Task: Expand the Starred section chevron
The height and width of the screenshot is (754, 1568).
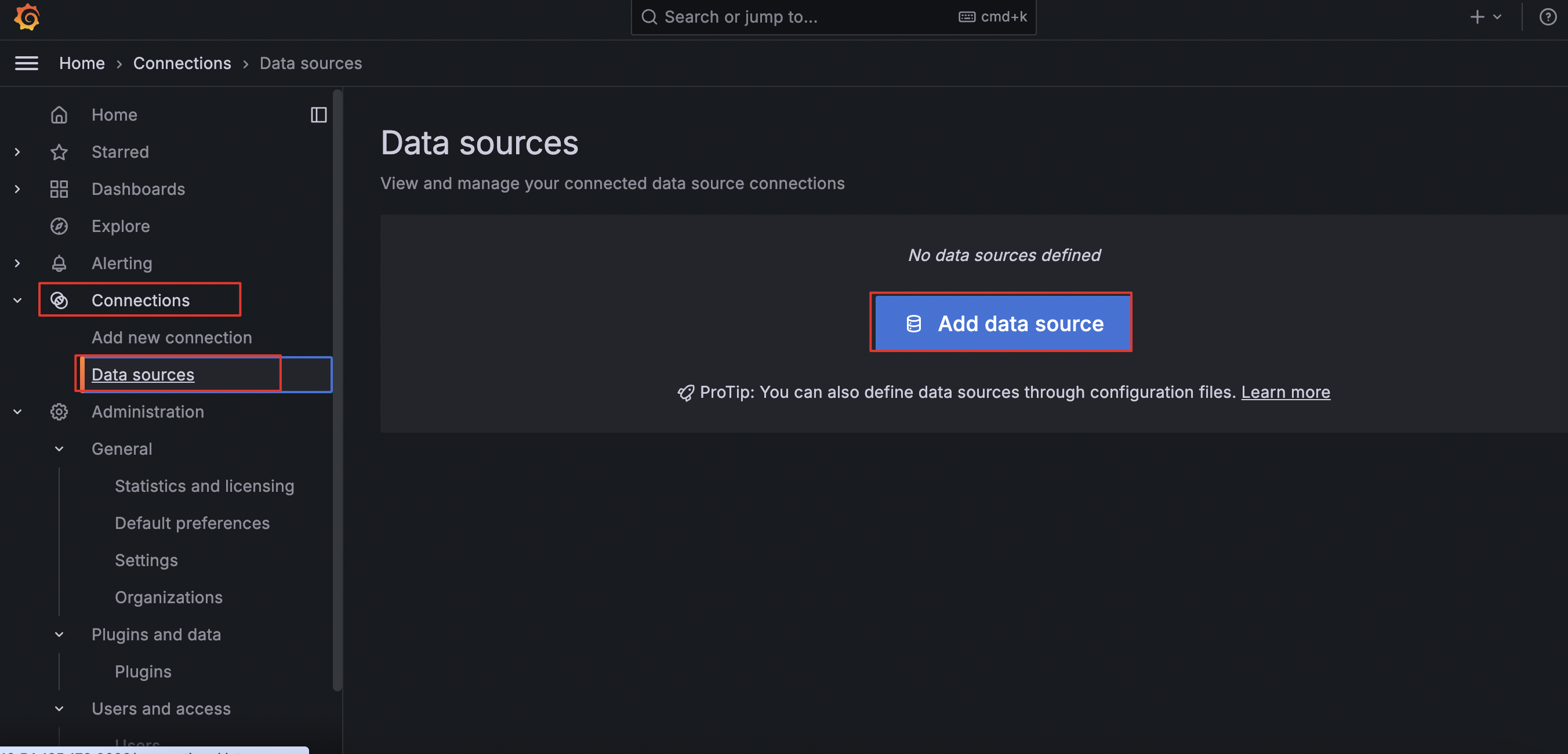Action: pos(17,153)
